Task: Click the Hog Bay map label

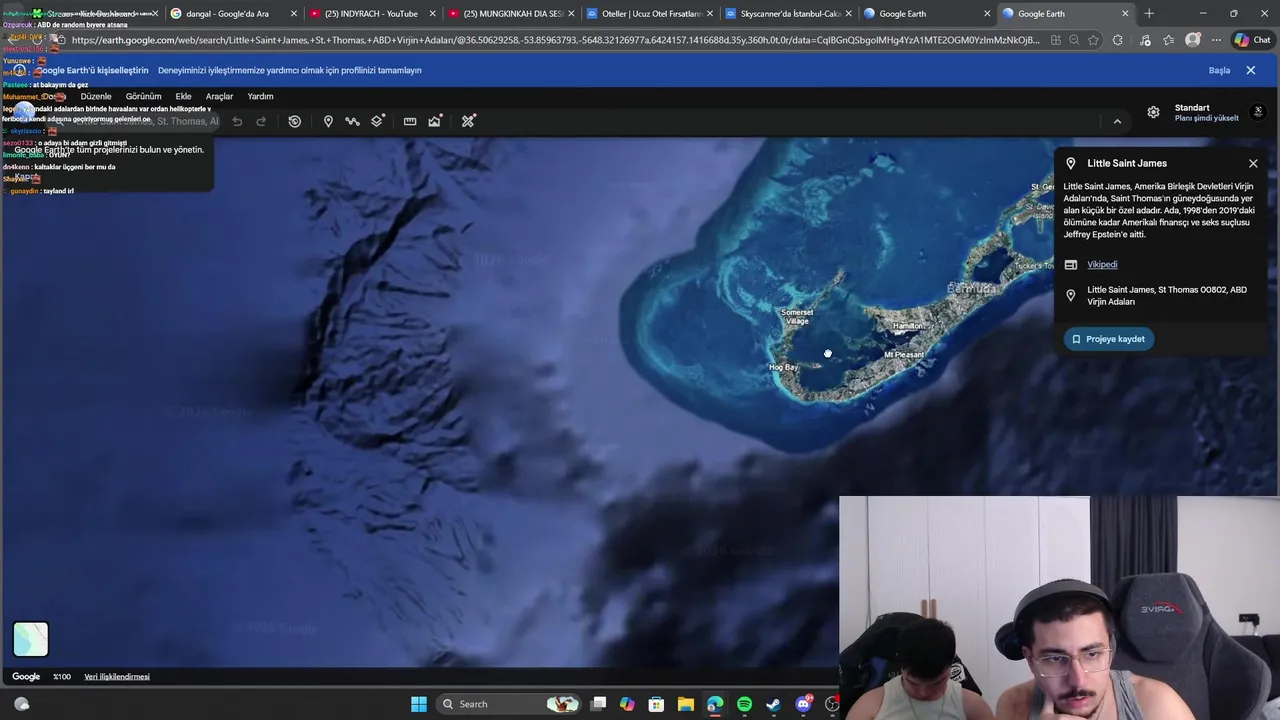Action: point(783,367)
